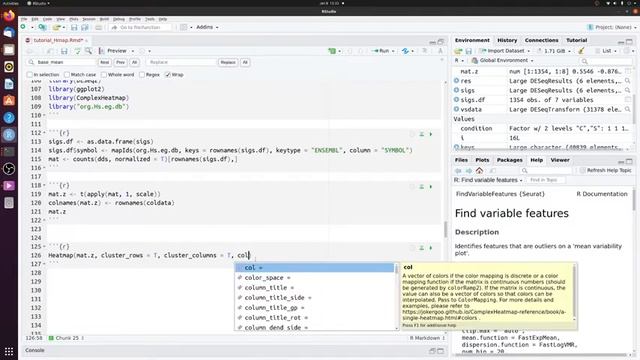Switch to the Files tab
Screen dimensions: 640x360
[461, 160]
